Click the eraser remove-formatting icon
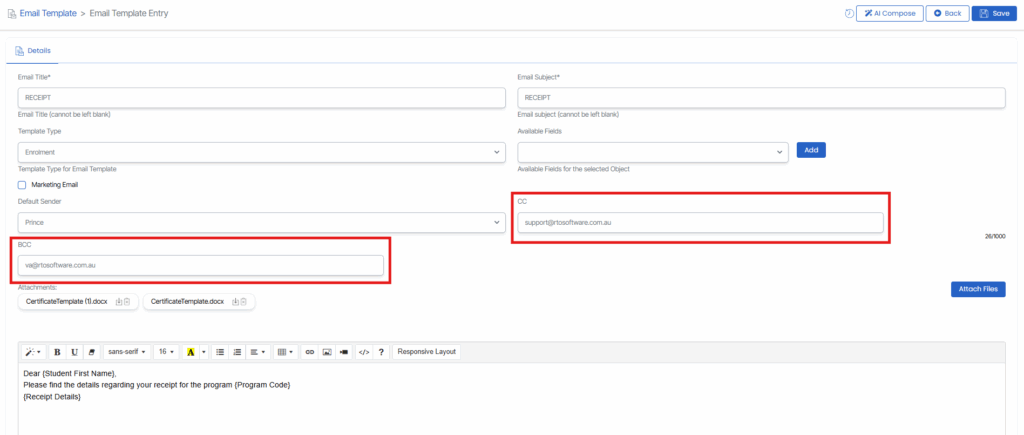 [x=91, y=352]
